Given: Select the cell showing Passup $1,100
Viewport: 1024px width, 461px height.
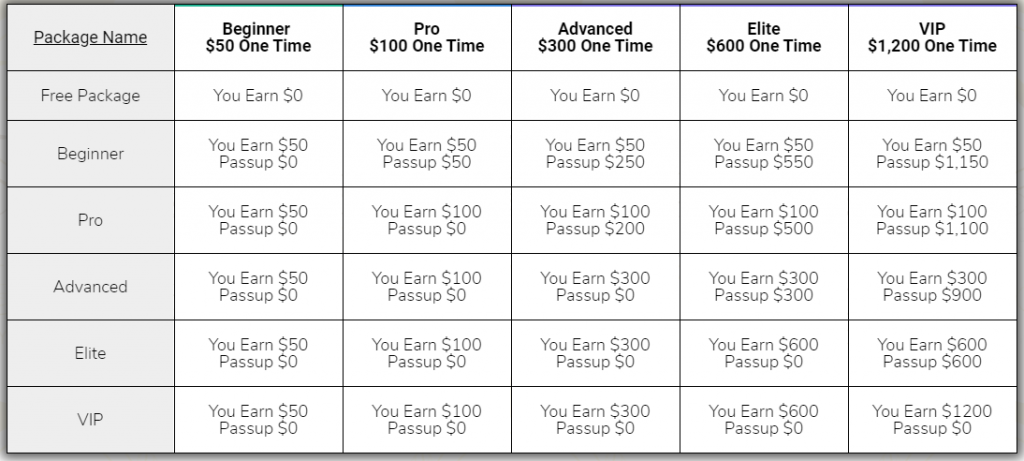Looking at the screenshot, I should [932, 229].
